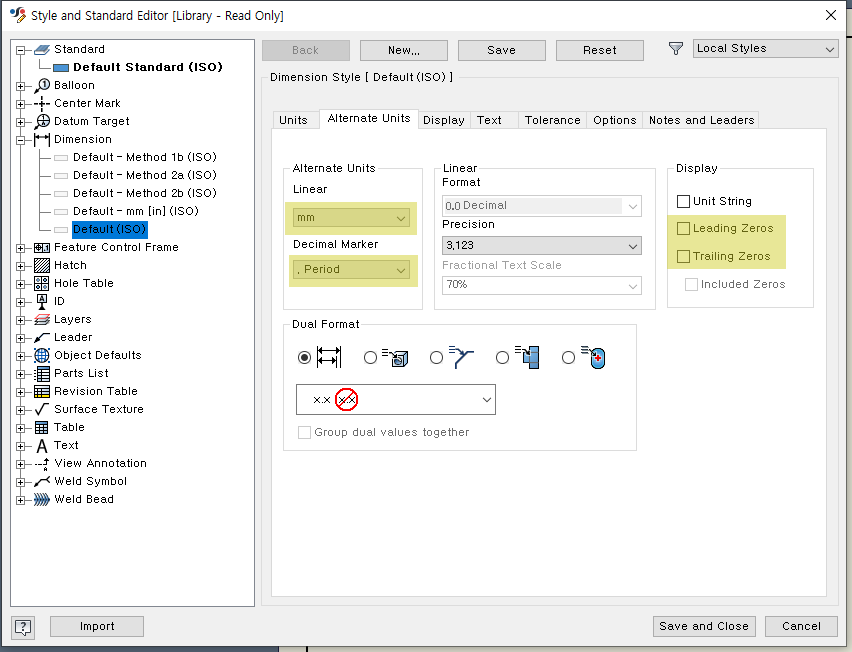Enable the Unit String checkbox
The image size is (852, 652).
click(684, 202)
